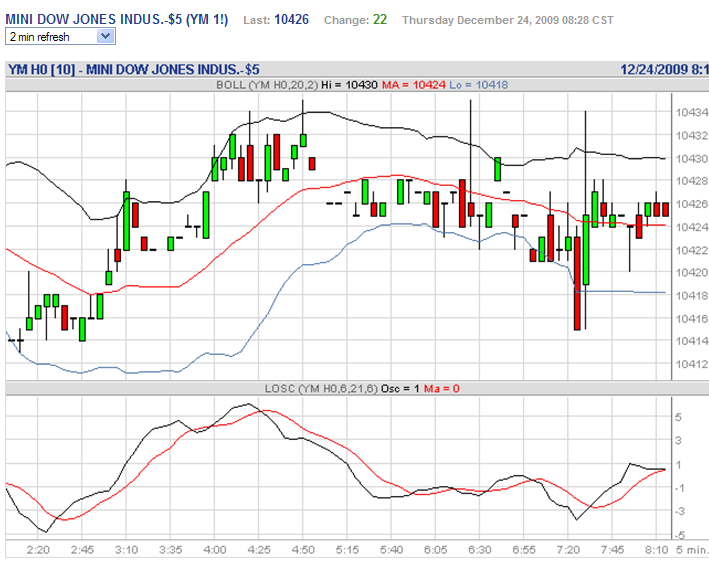This screenshot has width=709, height=564.
Task: Click the 10430 price axis label
Action: 692,158
